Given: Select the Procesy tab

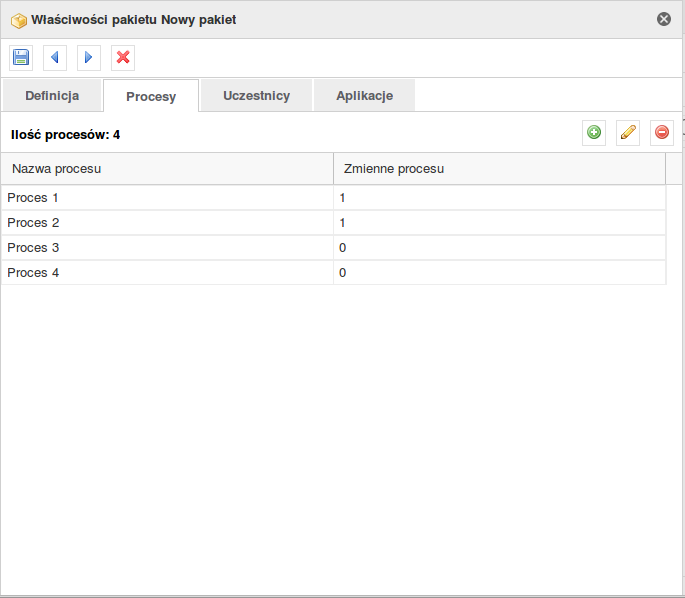Looking at the screenshot, I should pyautogui.click(x=151, y=96).
